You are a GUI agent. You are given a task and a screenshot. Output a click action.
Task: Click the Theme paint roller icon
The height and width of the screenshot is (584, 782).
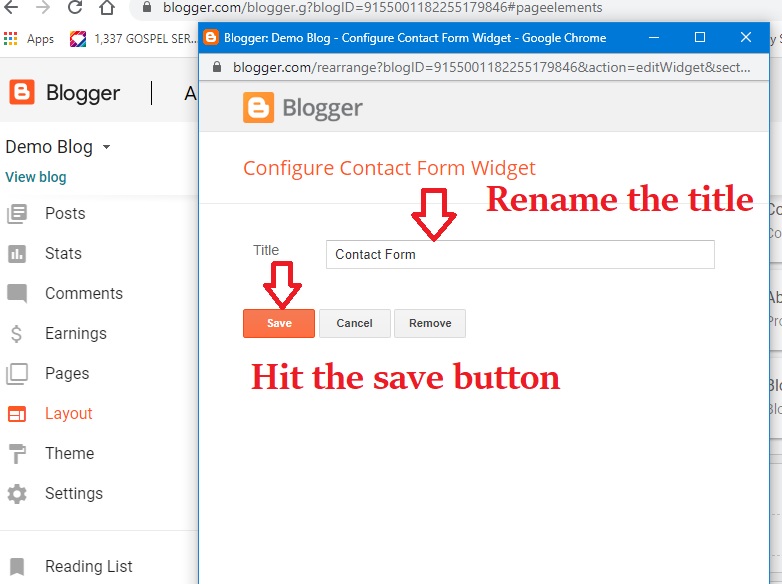click(17, 454)
